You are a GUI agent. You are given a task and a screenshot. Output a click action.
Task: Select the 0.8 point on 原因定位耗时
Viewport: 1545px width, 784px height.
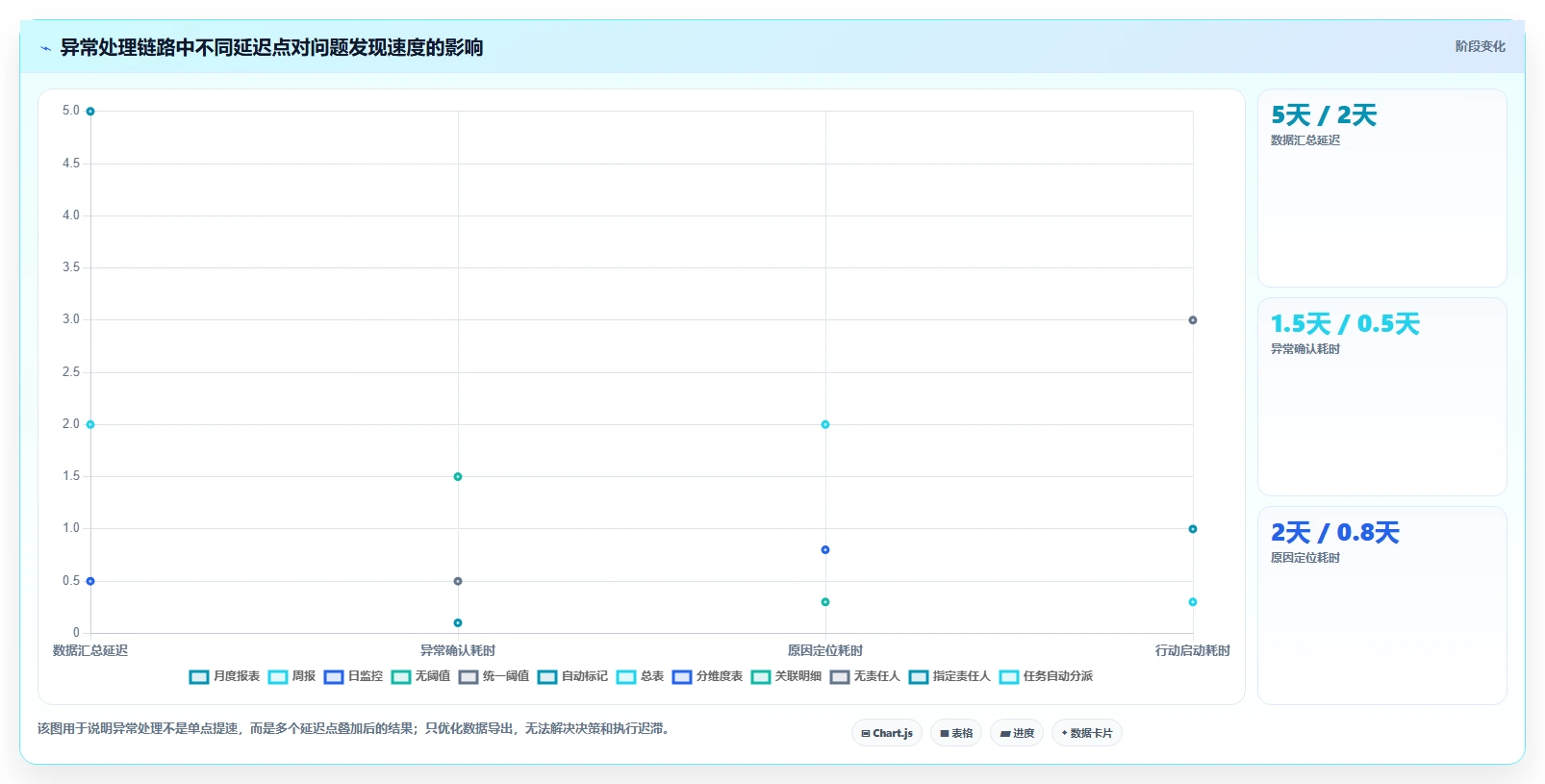(825, 549)
